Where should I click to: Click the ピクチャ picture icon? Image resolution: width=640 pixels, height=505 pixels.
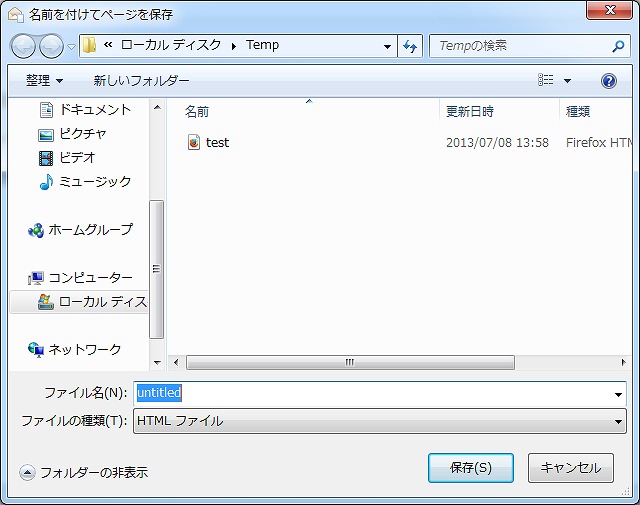[x=46, y=135]
